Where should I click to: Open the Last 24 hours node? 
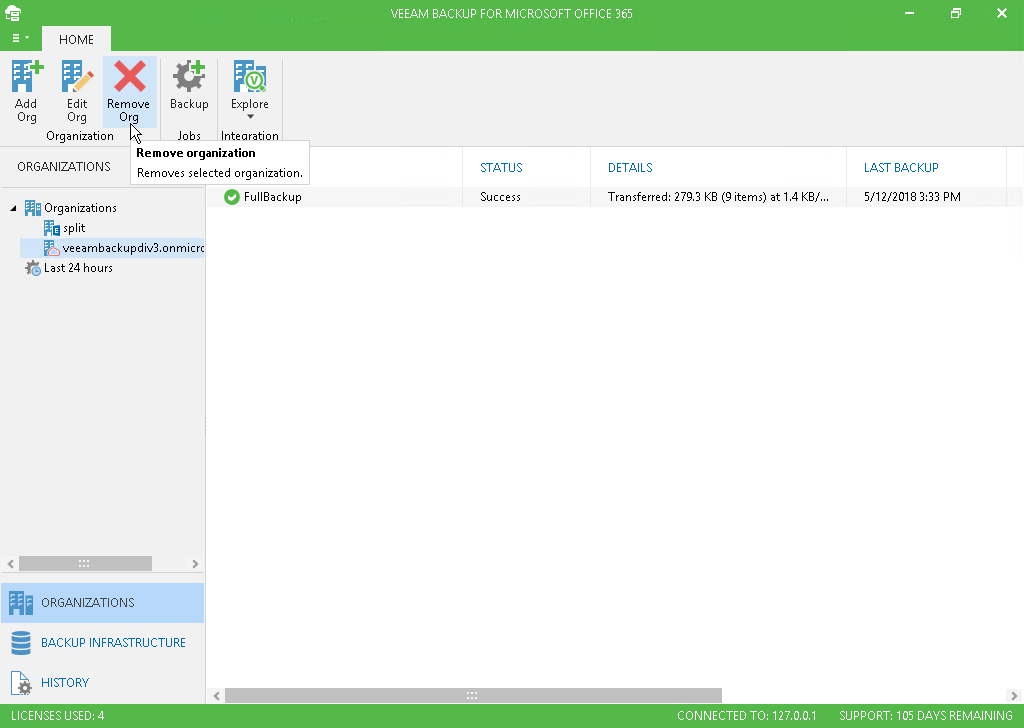point(78,268)
